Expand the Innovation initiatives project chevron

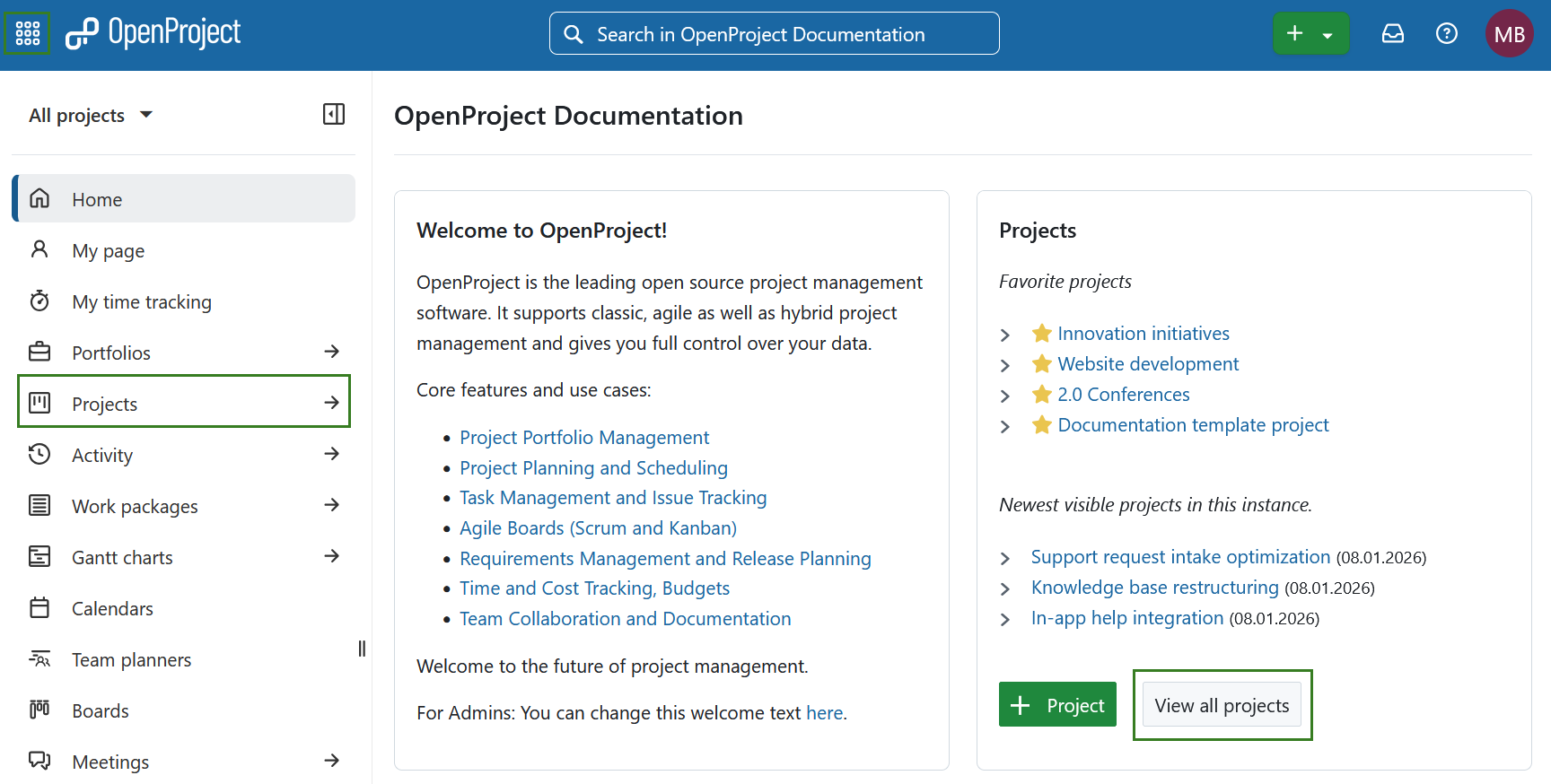pyautogui.click(x=1005, y=335)
